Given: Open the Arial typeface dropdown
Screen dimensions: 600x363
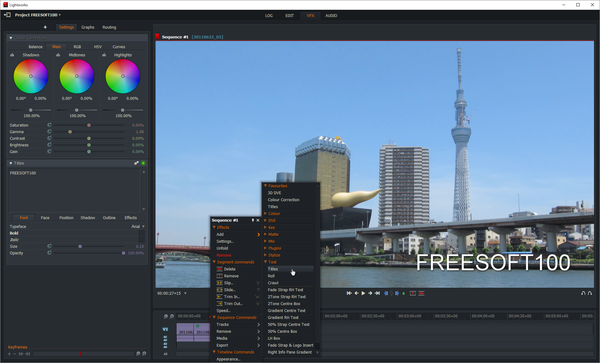Looking at the screenshot, I should tap(138, 226).
